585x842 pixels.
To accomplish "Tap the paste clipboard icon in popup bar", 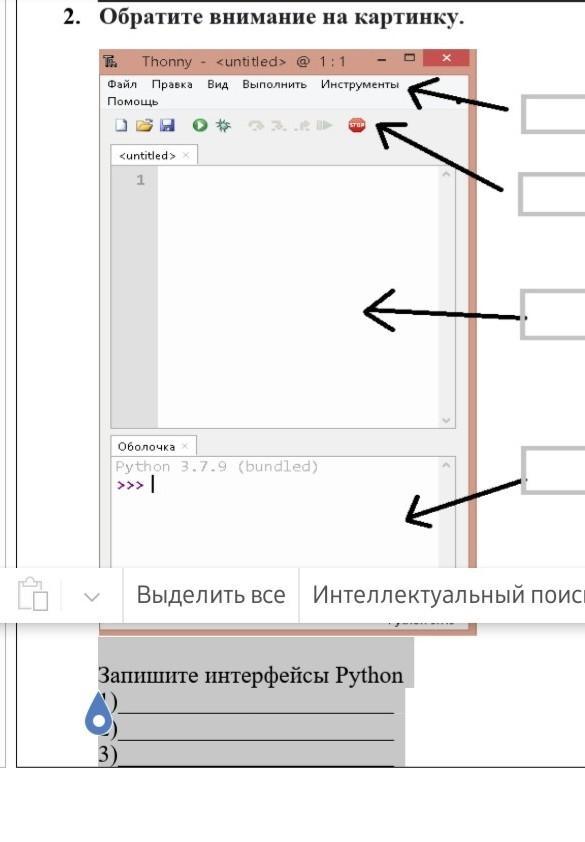I will 33,594.
